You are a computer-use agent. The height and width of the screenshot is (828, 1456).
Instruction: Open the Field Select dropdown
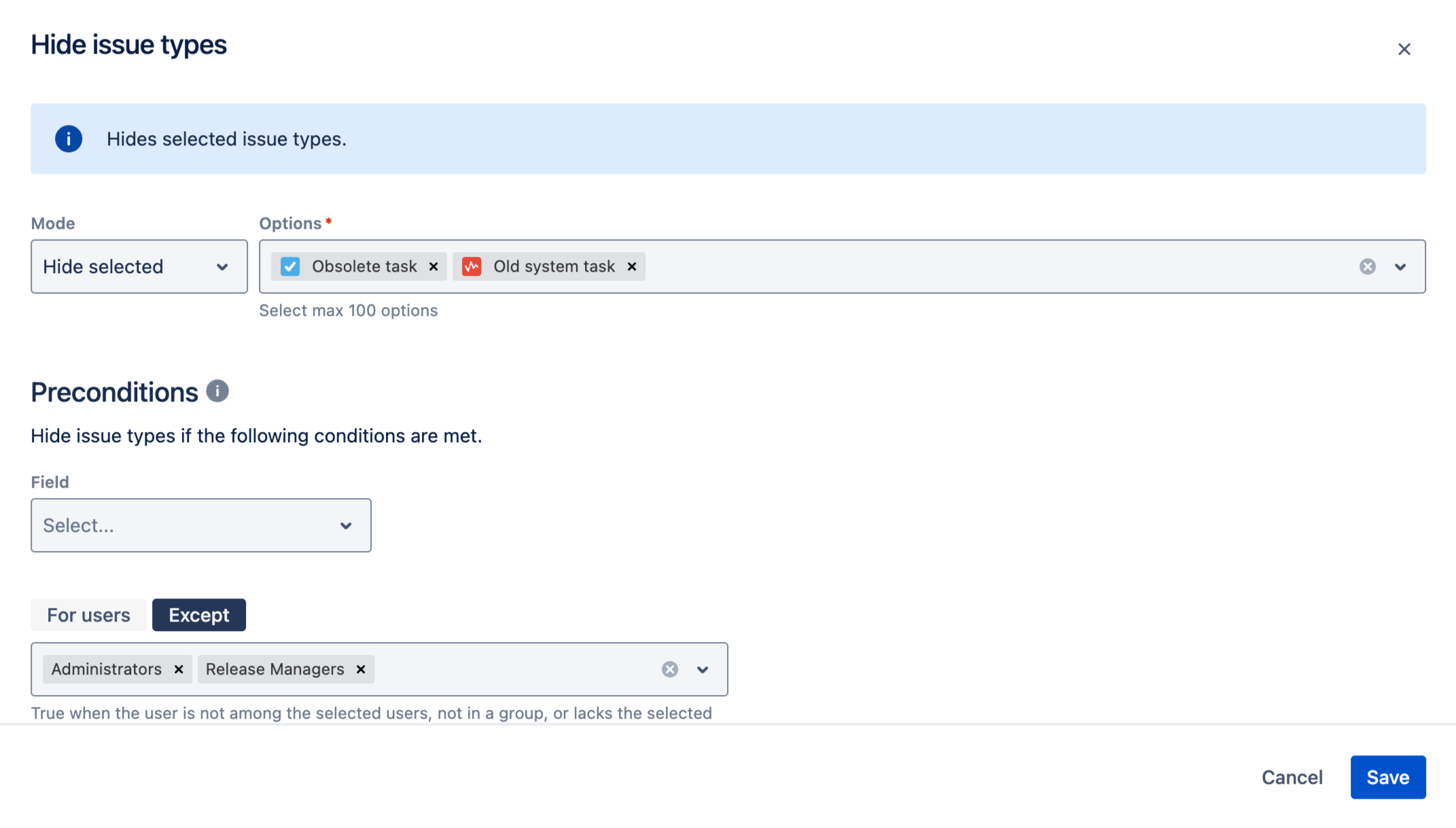coord(201,525)
